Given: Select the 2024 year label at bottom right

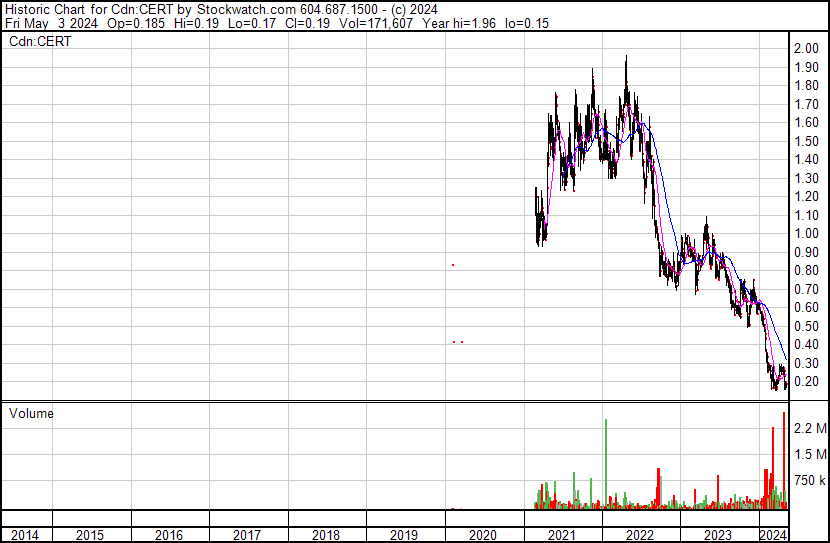Looking at the screenshot, I should [772, 535].
